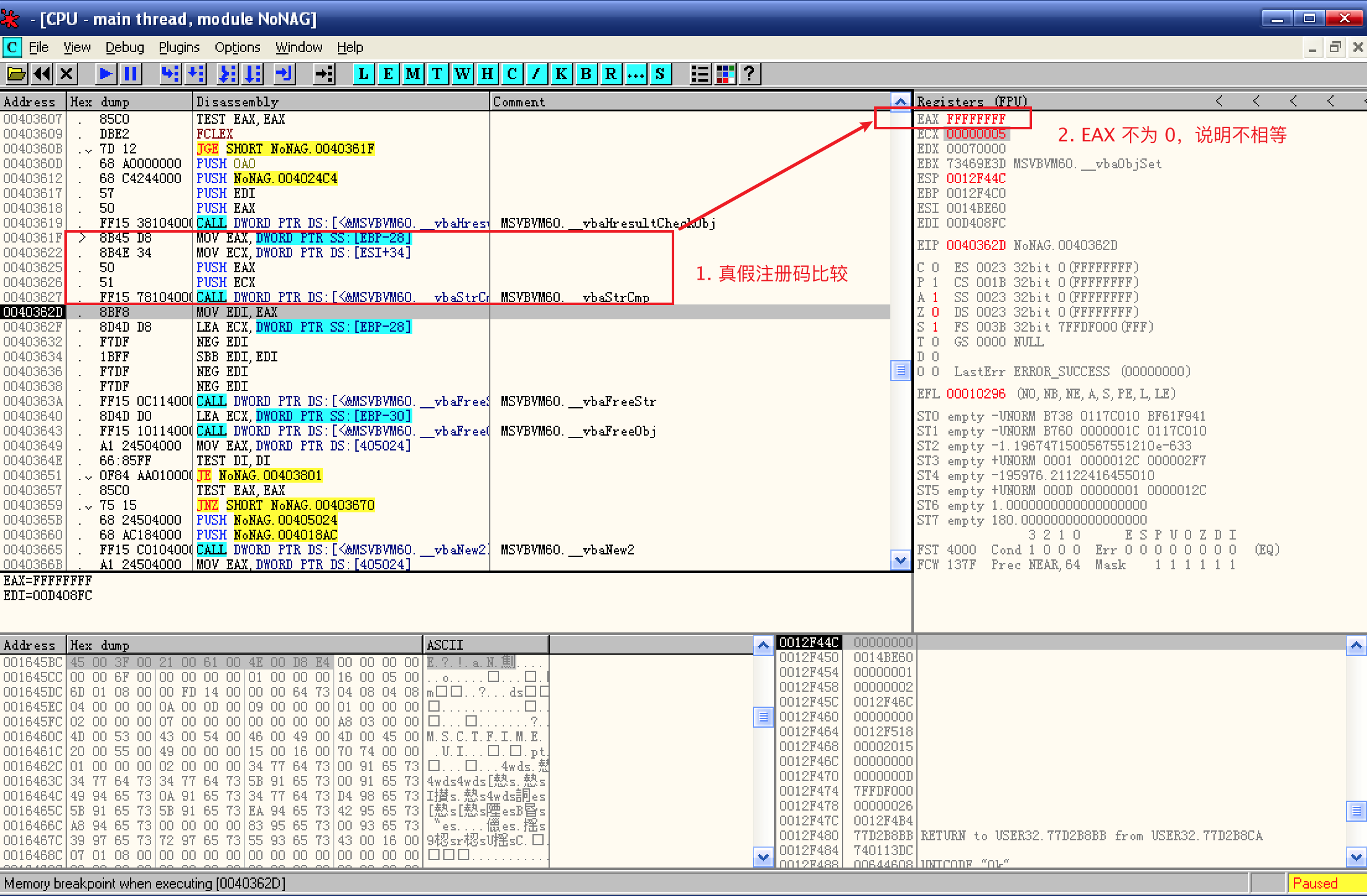
Task: Show Breakpoints window with B button
Action: [x=586, y=74]
